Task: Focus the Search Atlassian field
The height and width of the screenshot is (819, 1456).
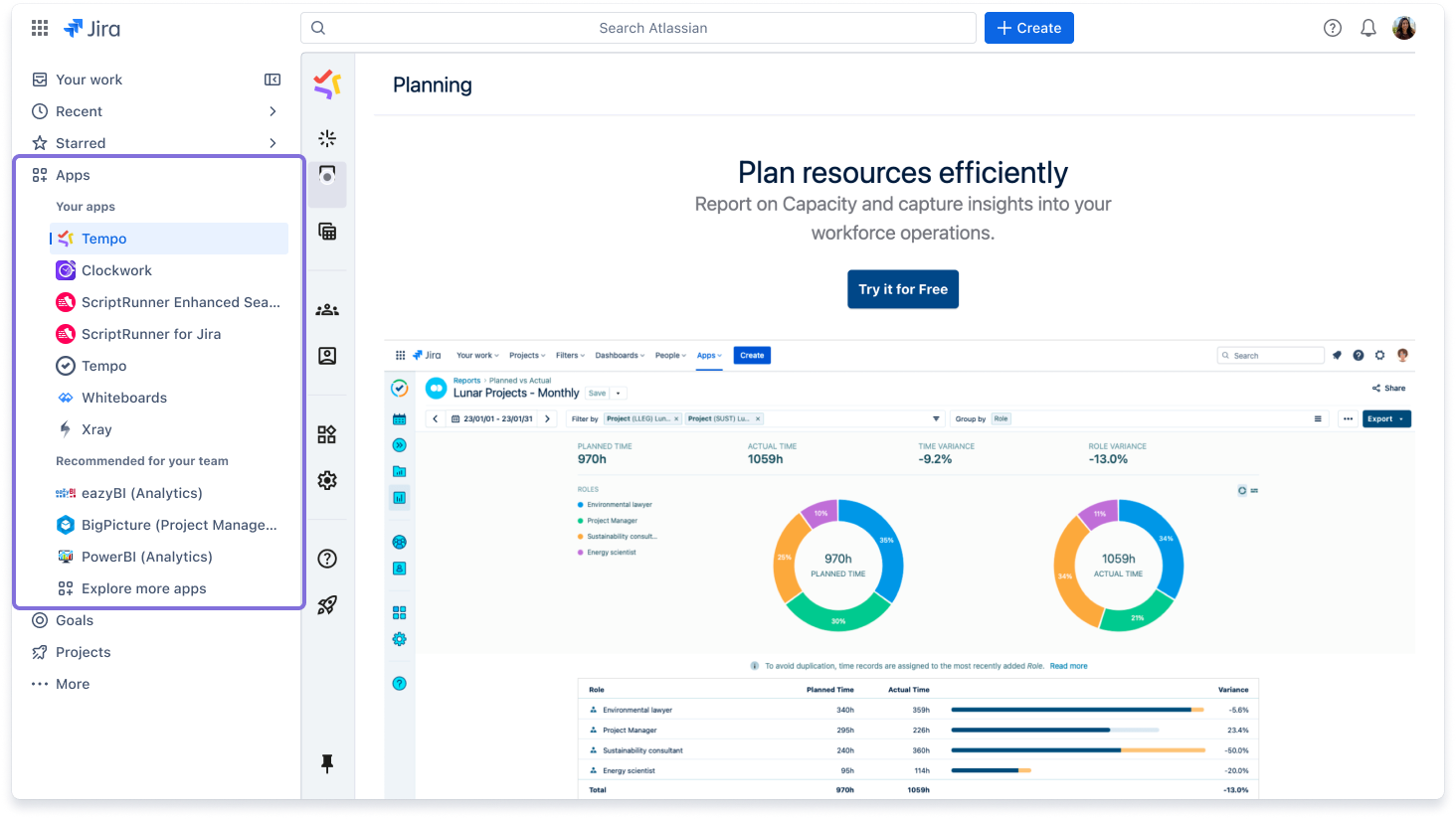Action: click(638, 28)
